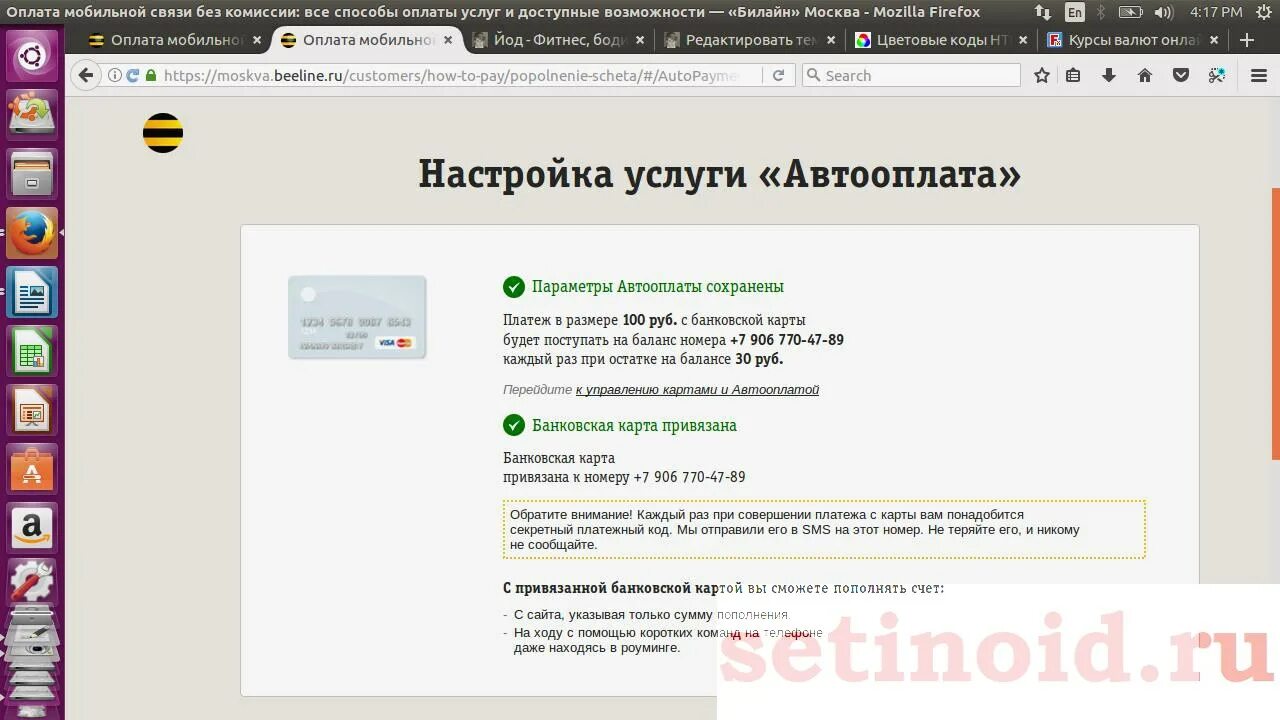
Task: Open the Downloads arrow in toolbar
Action: point(1109,75)
